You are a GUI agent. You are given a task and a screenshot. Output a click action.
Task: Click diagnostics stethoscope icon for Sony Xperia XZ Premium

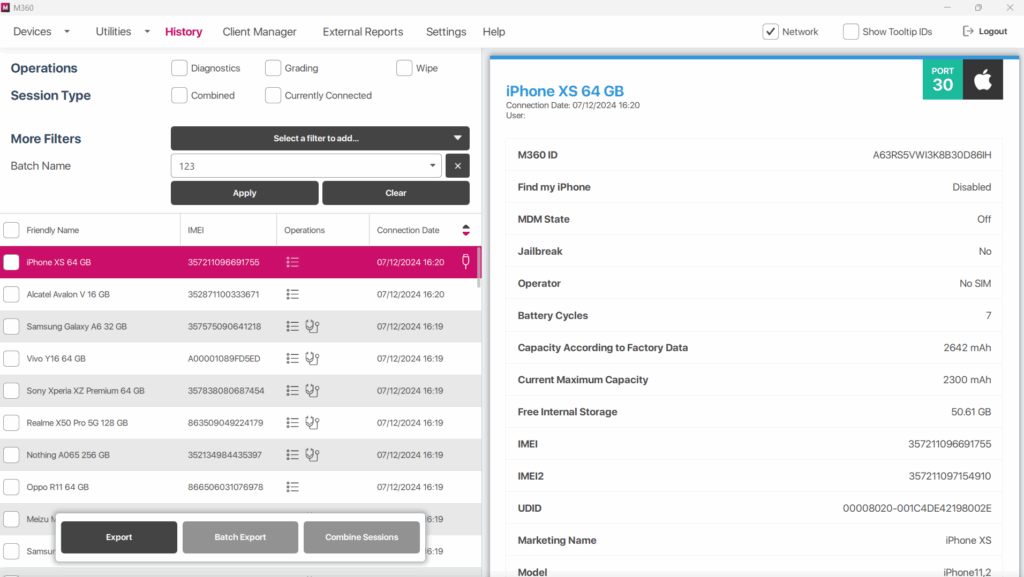(x=312, y=390)
